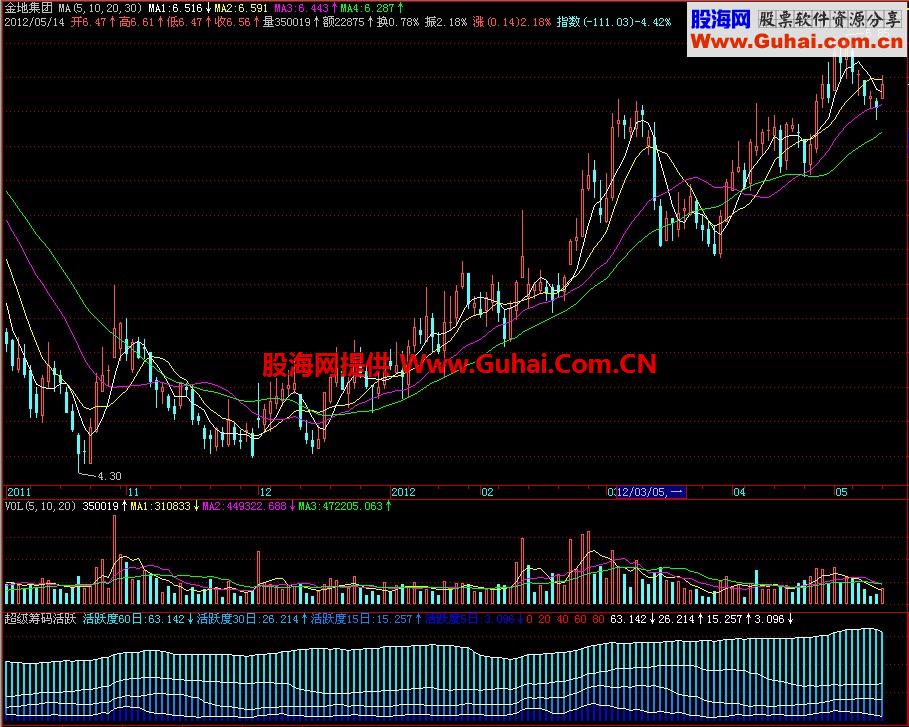Click the red 80 scale value
909x727 pixels.
[x=598, y=619]
